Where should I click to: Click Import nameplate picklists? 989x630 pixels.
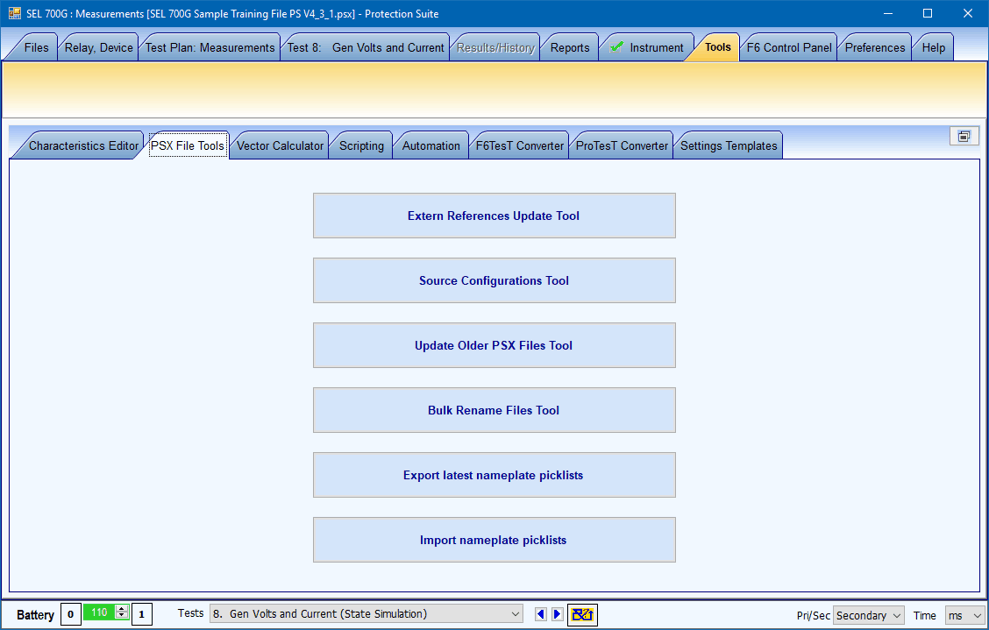click(494, 540)
